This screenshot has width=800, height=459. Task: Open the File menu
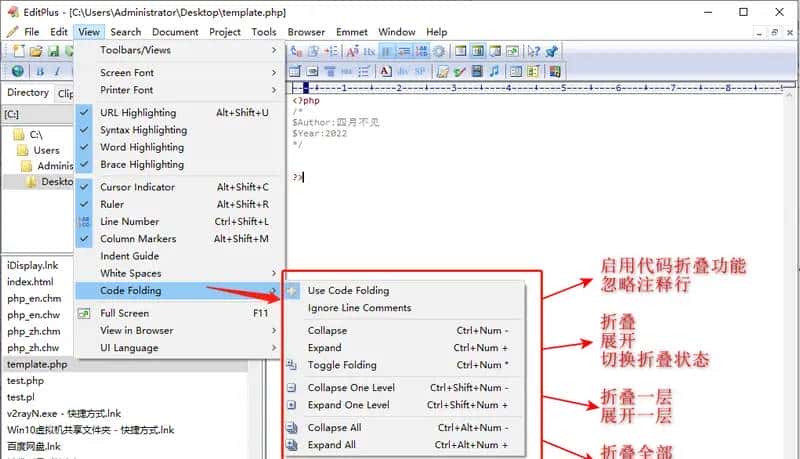(32, 32)
